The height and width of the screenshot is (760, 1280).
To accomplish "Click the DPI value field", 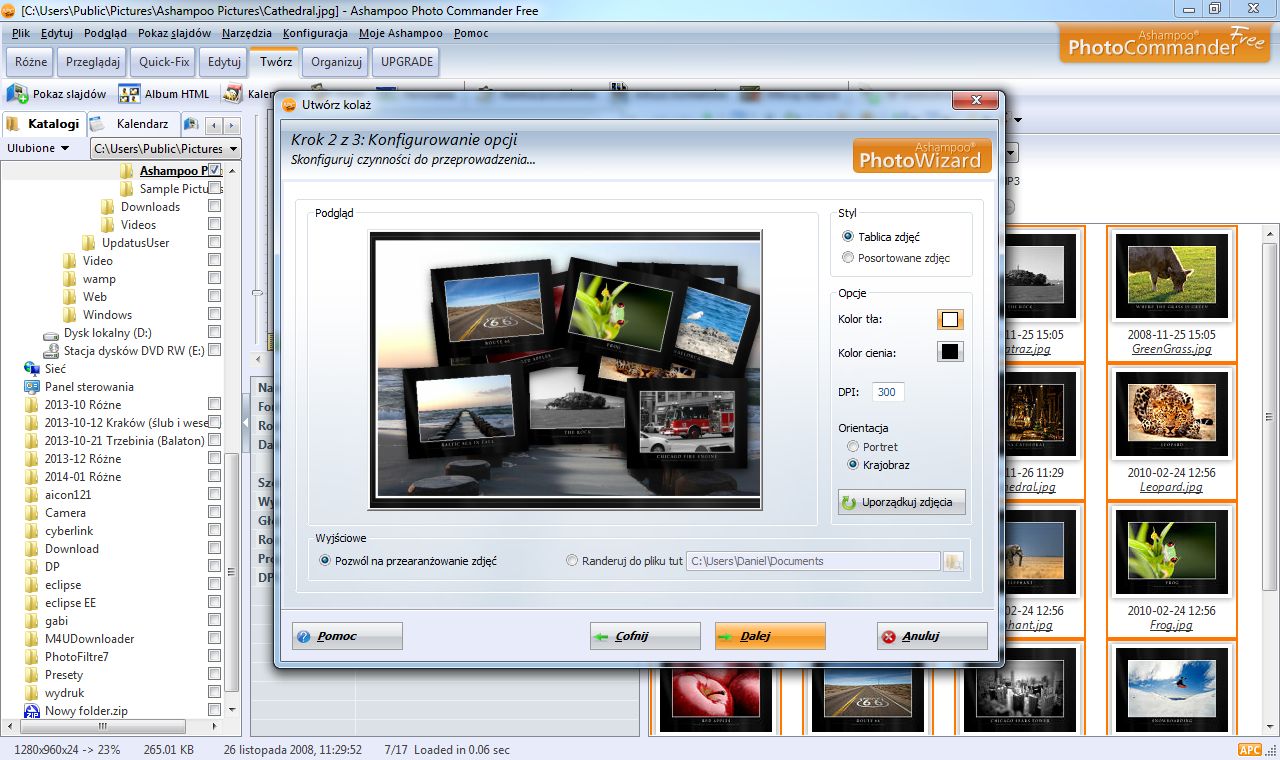I will pyautogui.click(x=888, y=392).
